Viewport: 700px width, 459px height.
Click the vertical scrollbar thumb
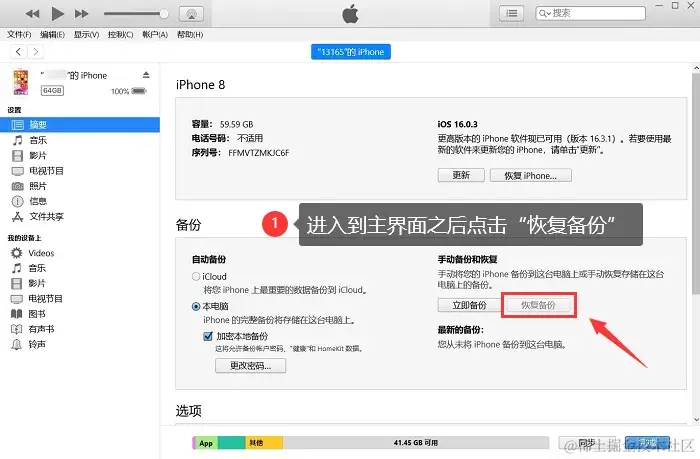(x=696, y=183)
